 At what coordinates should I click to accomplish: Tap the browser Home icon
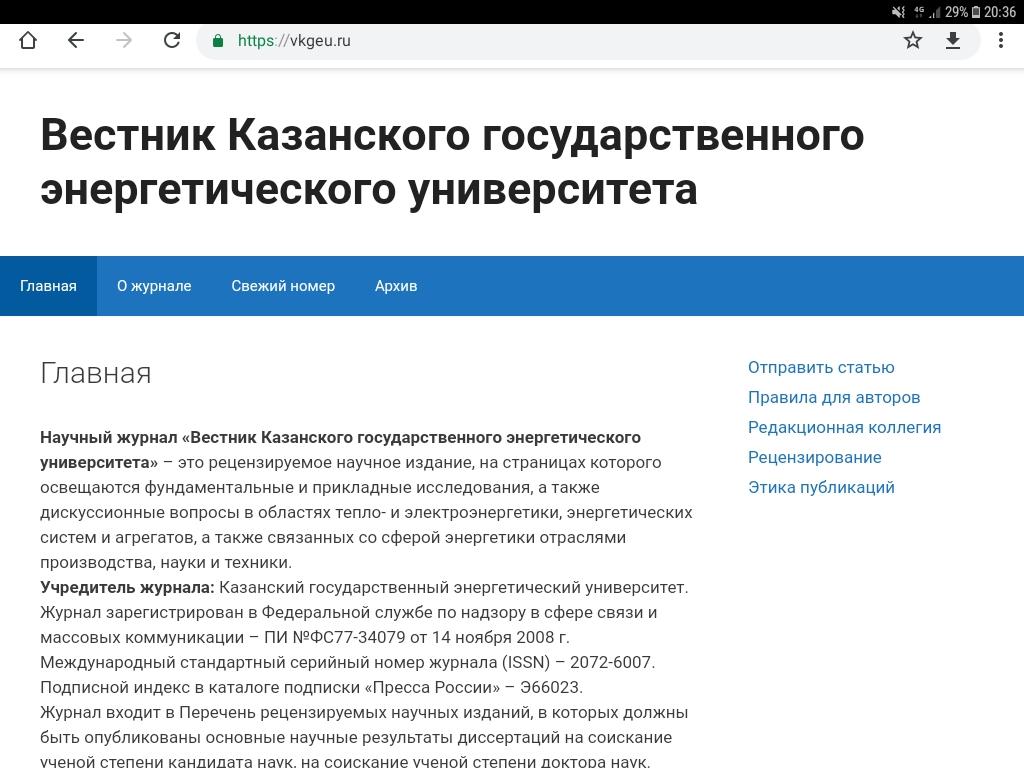[x=28, y=41]
